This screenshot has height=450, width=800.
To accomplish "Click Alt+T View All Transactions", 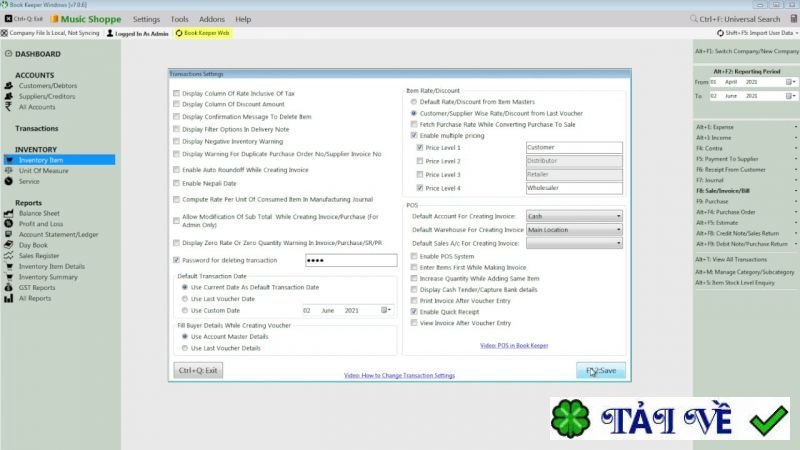I will 731,260.
